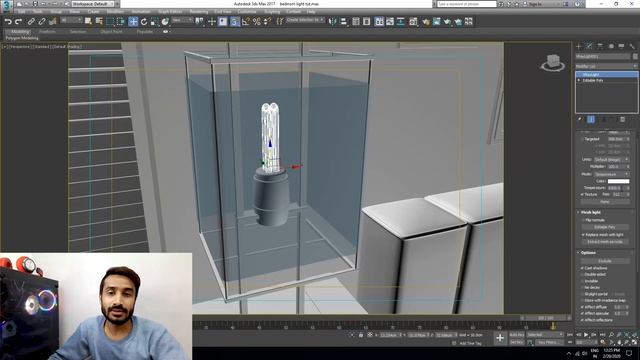Activate the Unlink Selection tool
Image resolution: width=640 pixels, height=360 pixels.
point(42,22)
